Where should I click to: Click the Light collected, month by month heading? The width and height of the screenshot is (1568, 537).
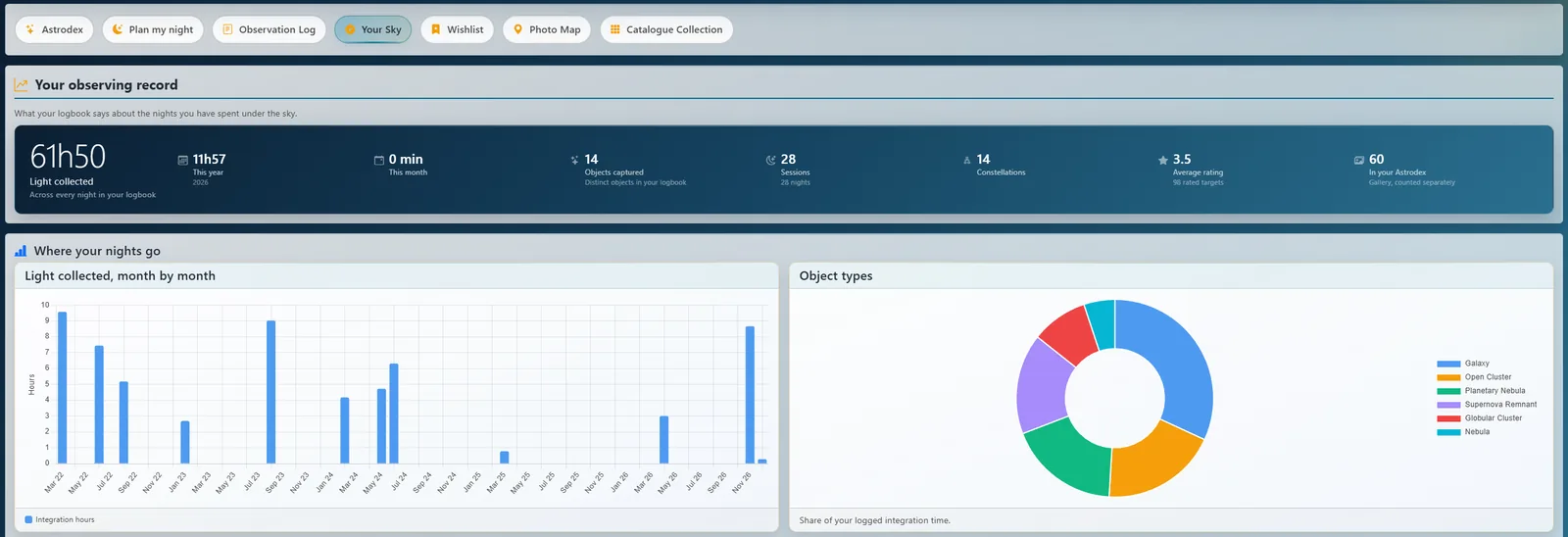point(120,276)
